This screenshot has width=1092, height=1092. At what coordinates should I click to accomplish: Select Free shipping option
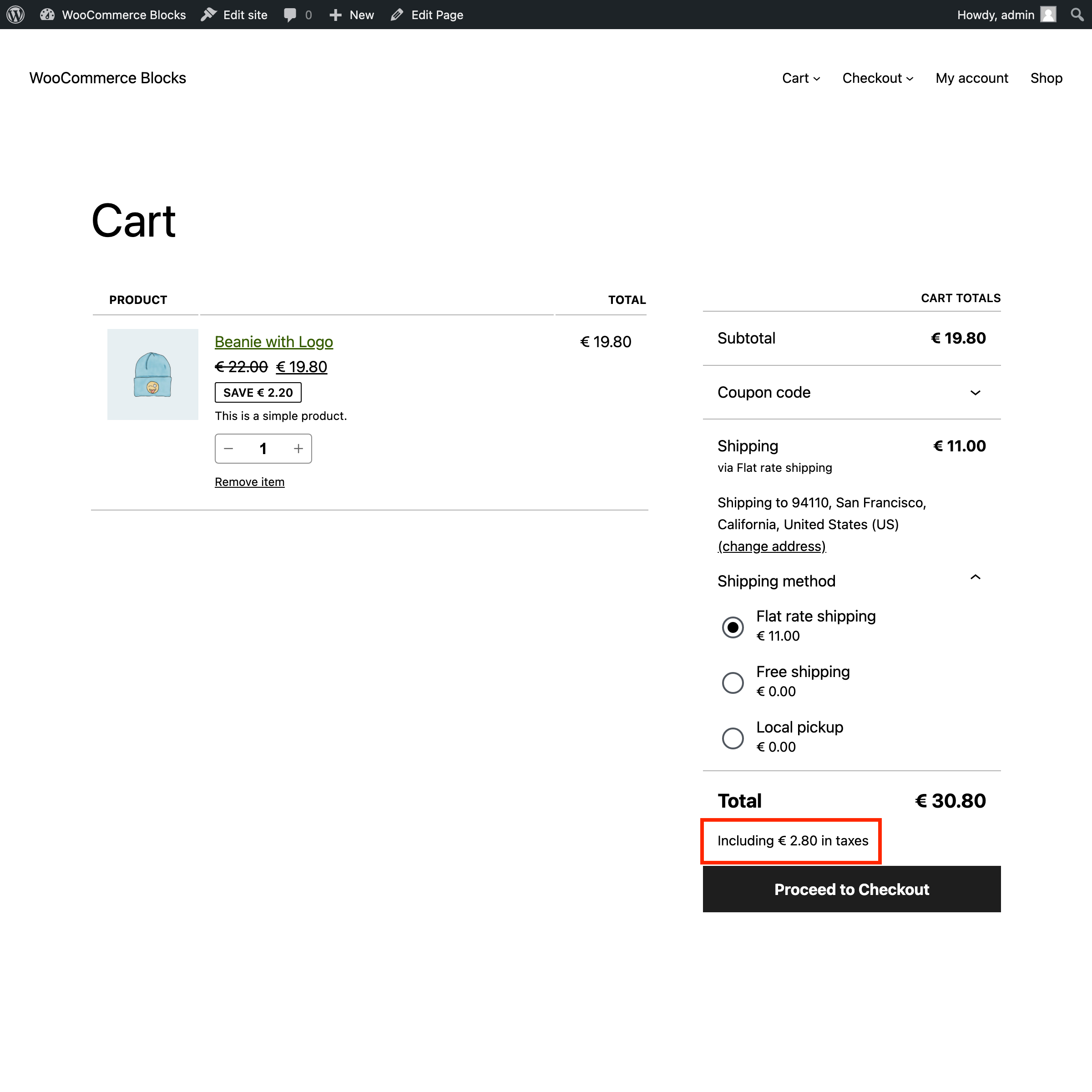click(733, 682)
